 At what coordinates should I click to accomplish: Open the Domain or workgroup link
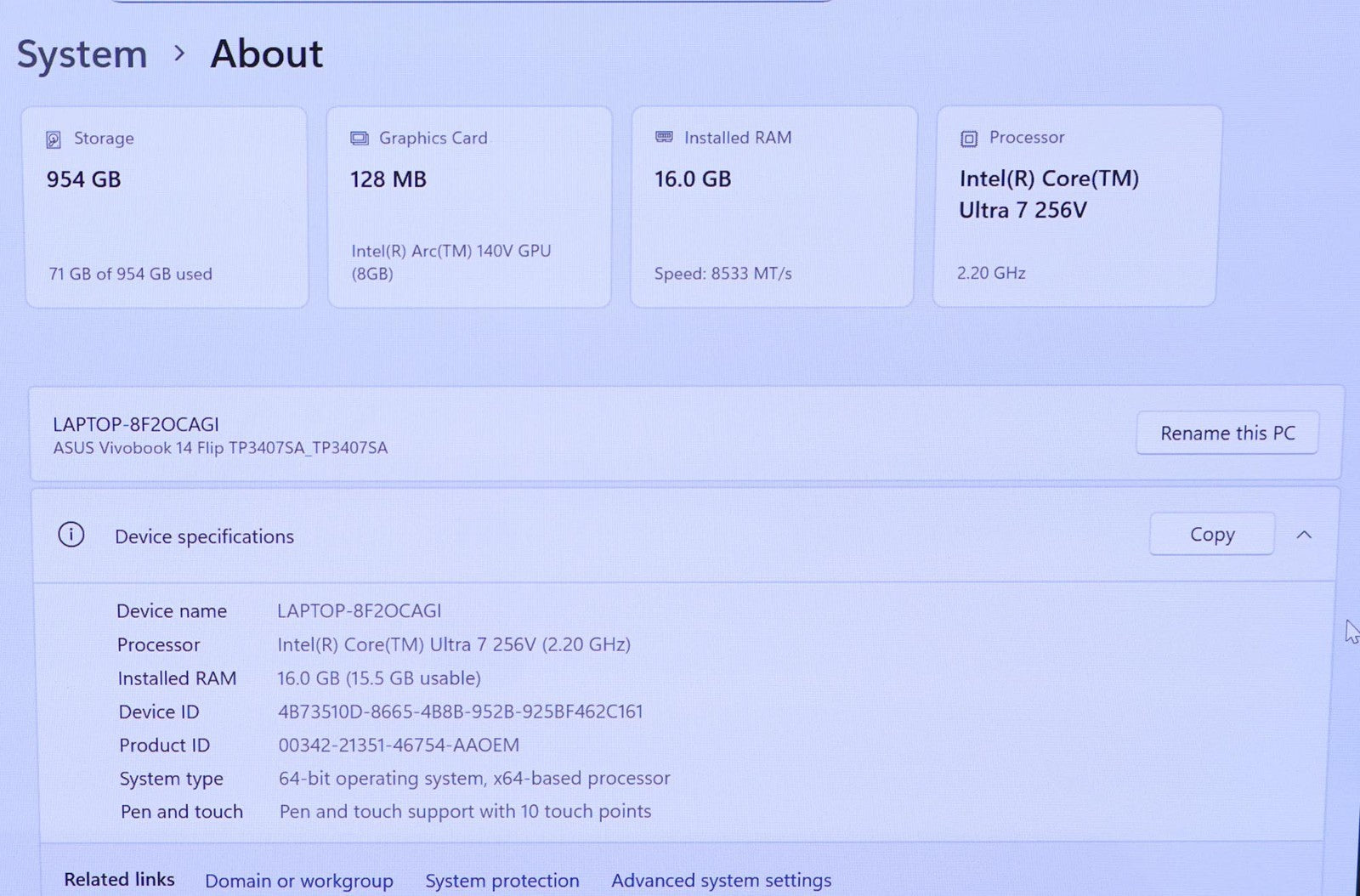tap(298, 881)
